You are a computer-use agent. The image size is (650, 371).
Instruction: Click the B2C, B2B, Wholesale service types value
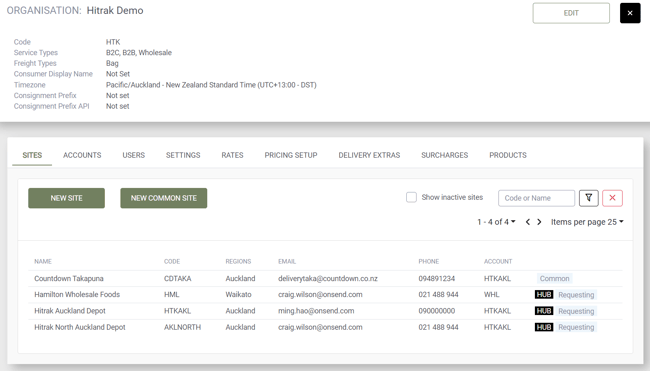[x=138, y=53]
